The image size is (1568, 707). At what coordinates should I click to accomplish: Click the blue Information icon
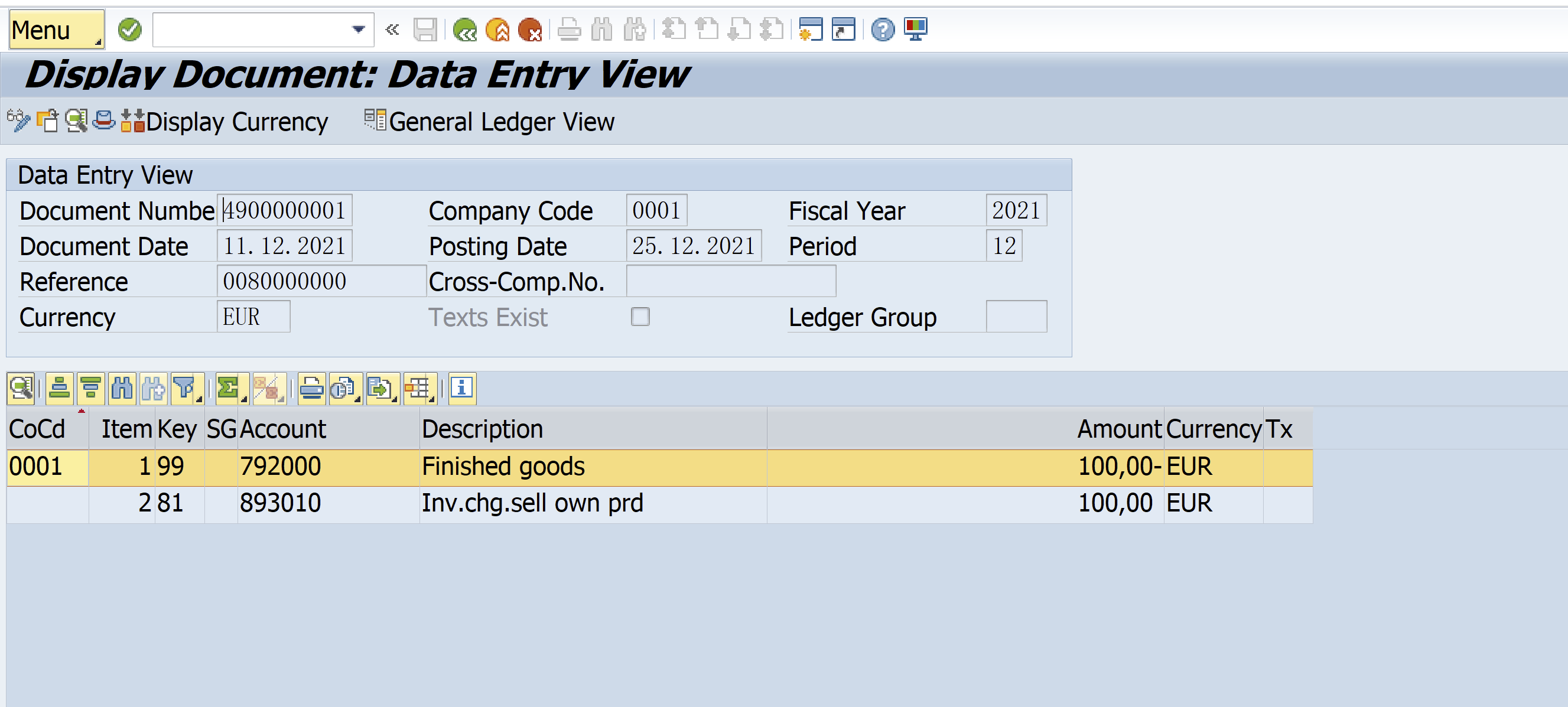pos(462,388)
